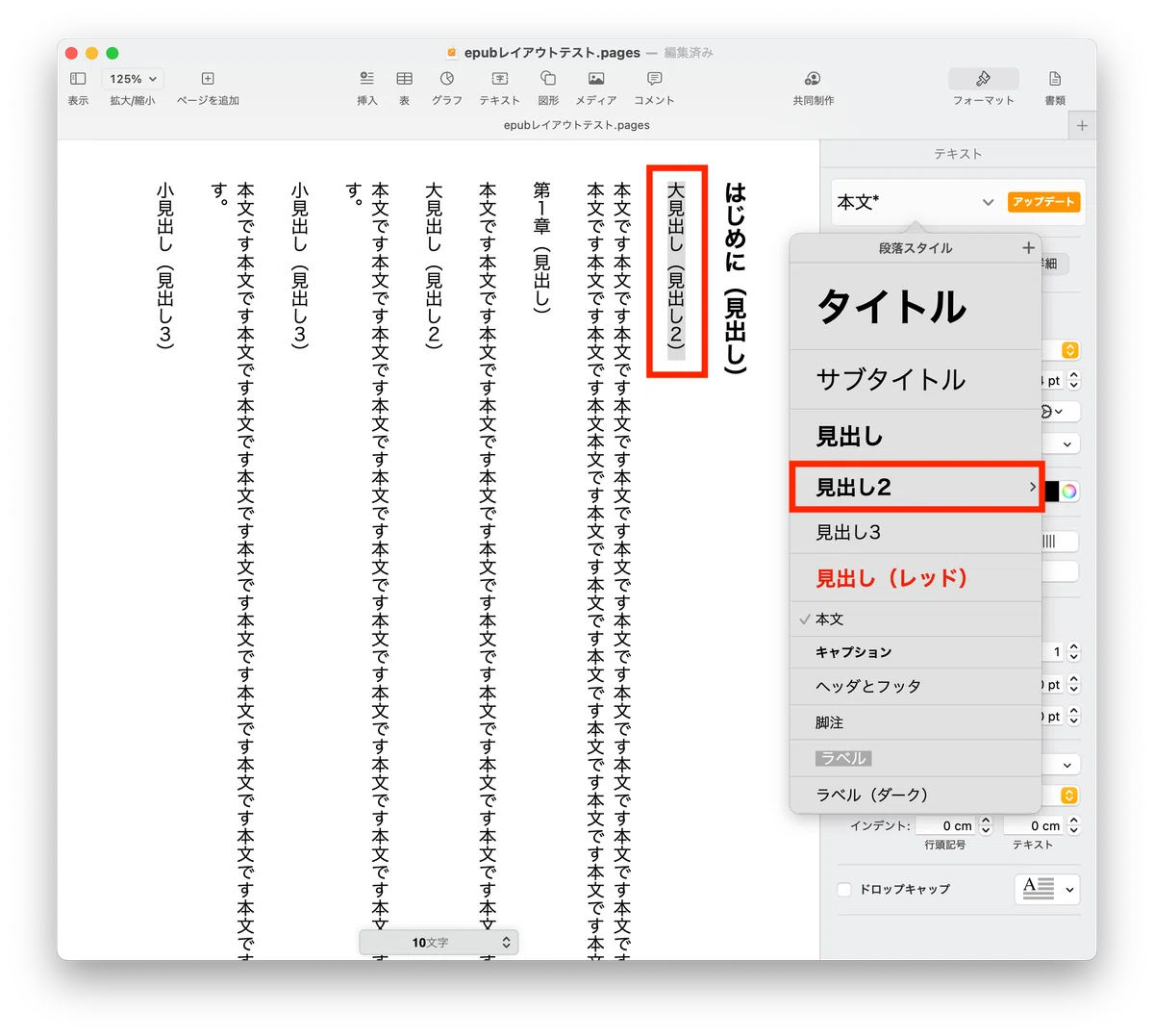Choose the ラベル（ダーク） paragraph style
The width and height of the screenshot is (1154, 1036).
click(916, 795)
